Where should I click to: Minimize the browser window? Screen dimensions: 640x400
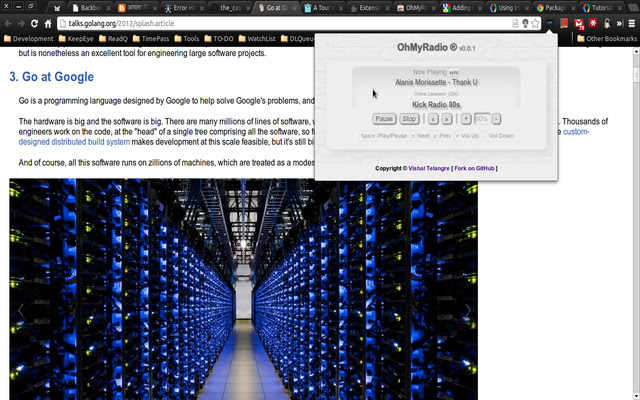click(18, 6)
